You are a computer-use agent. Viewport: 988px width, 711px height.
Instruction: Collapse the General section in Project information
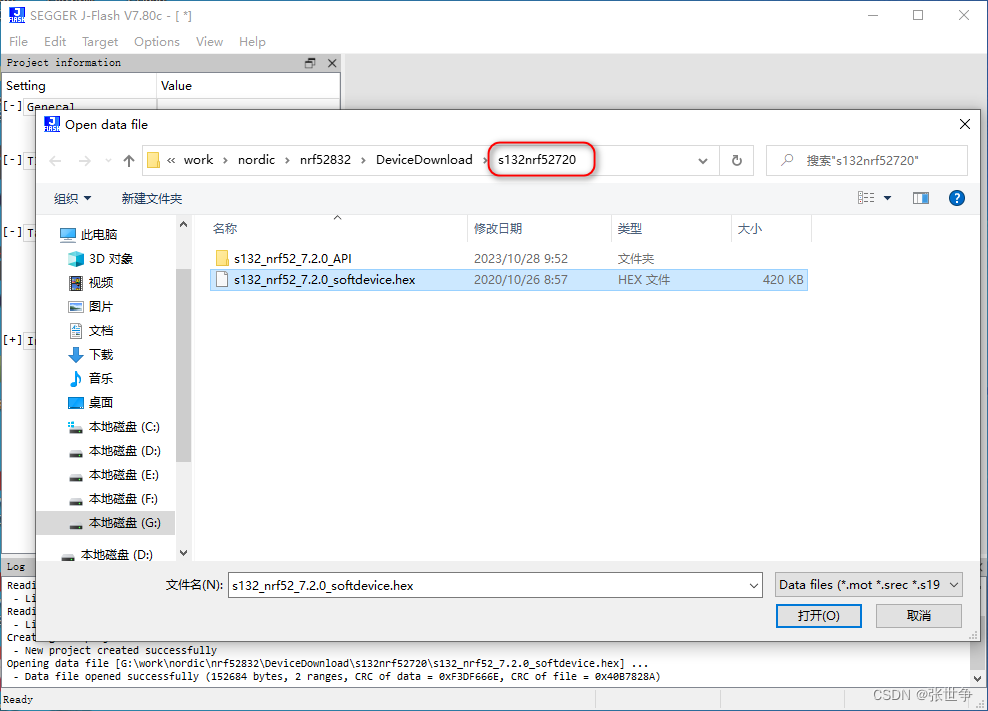tap(13, 106)
